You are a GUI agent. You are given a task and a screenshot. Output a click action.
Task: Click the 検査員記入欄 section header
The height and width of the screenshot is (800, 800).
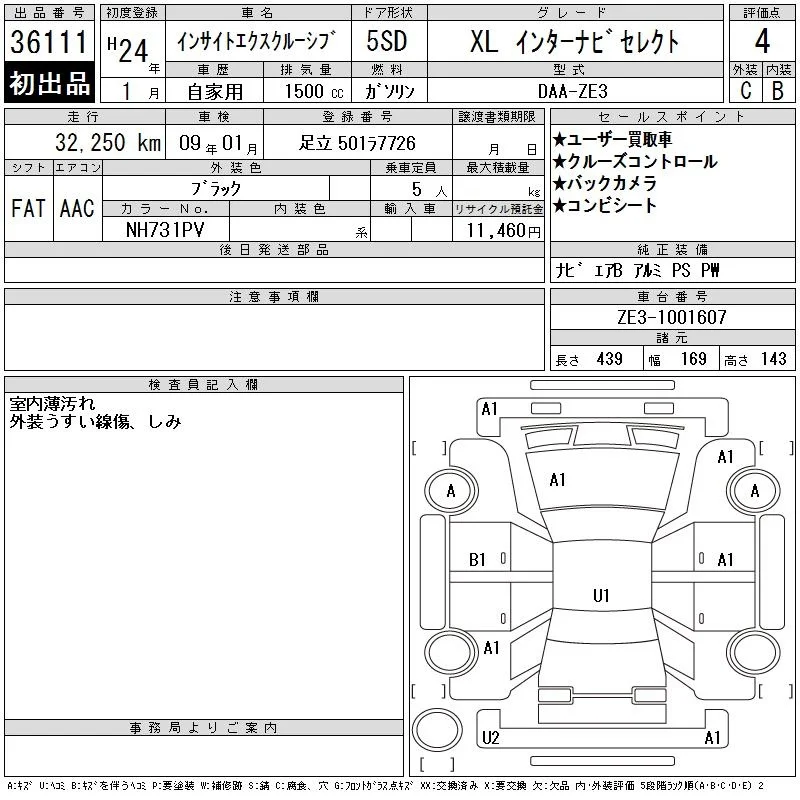pos(204,385)
